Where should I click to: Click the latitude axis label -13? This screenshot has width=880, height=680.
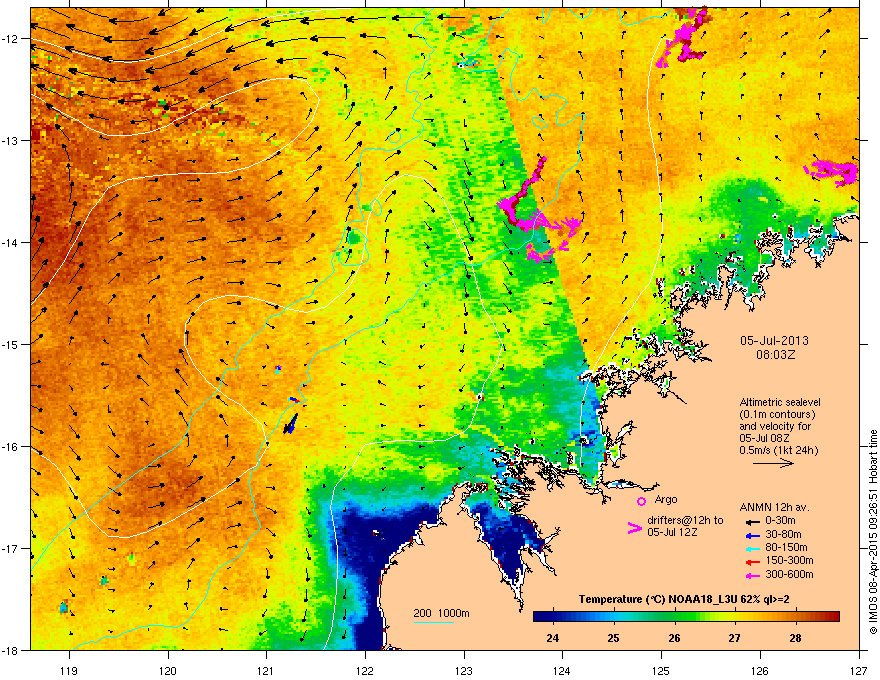pyautogui.click(x=11, y=140)
